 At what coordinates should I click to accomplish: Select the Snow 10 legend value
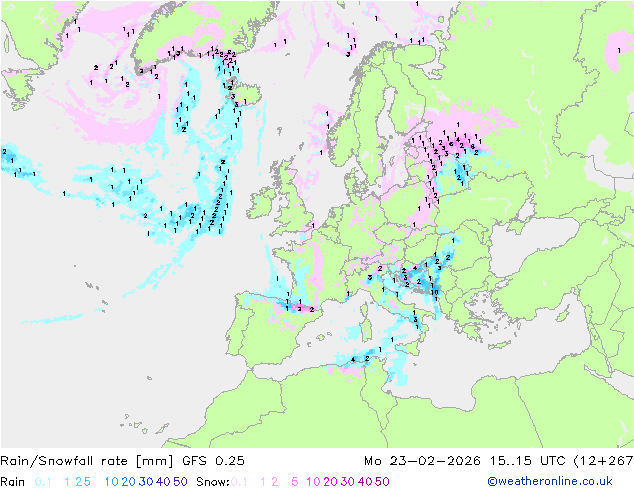[313, 482]
